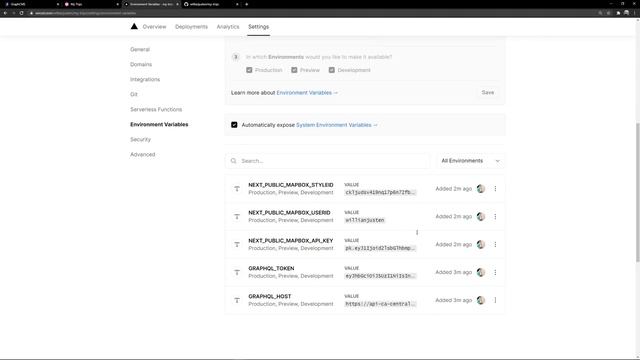Click the search magnifier icon
Screen dimensions: 640x360
(x=233, y=161)
